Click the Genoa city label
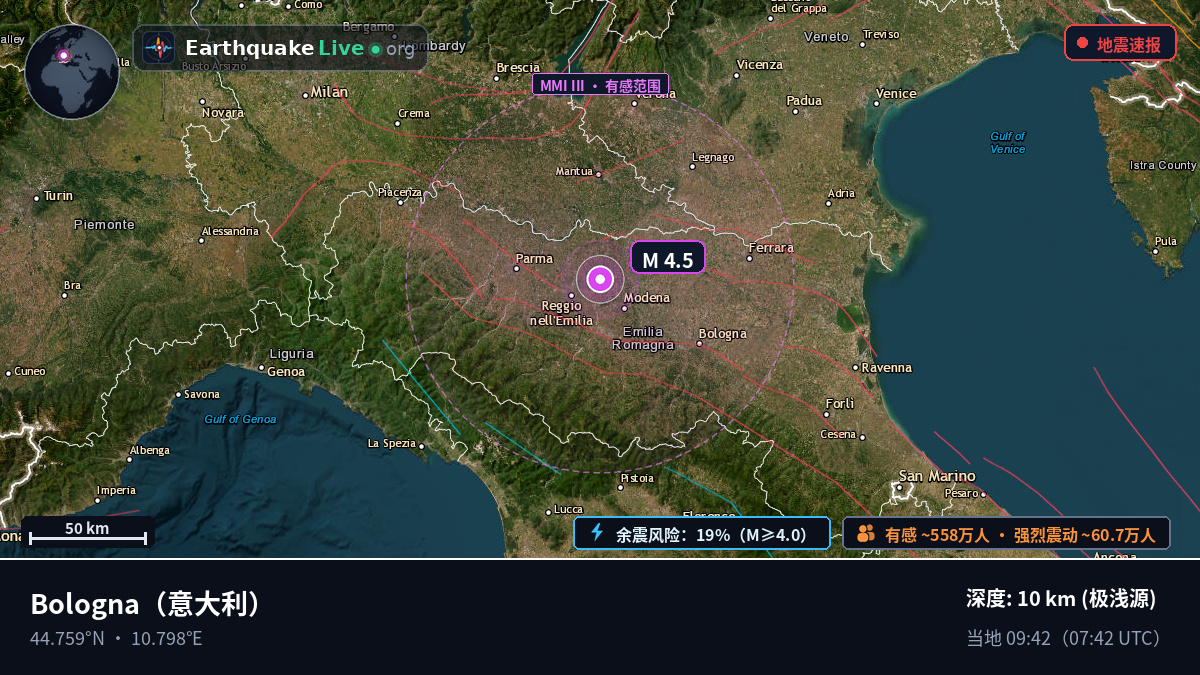This screenshot has width=1200, height=675. [x=286, y=372]
